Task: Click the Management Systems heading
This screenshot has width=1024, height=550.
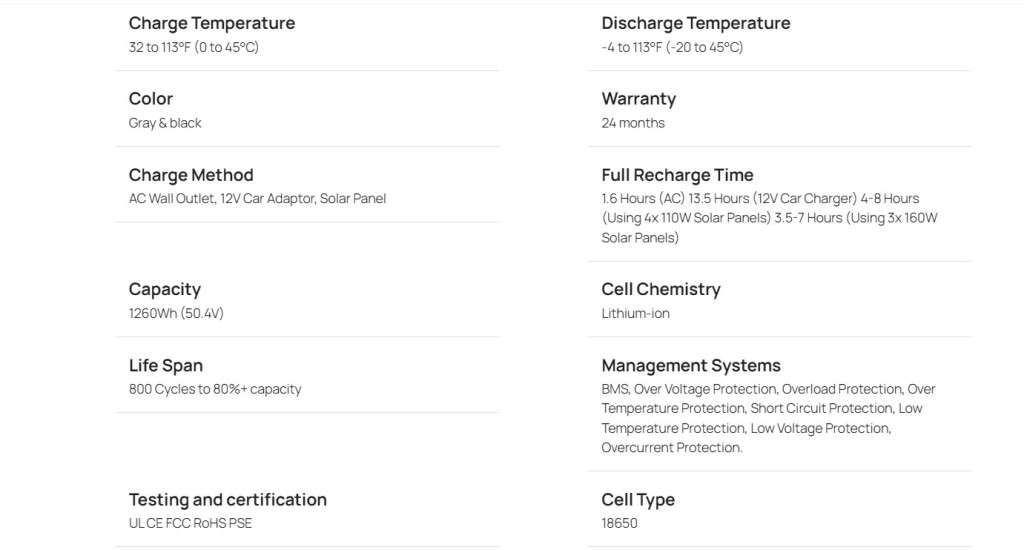Action: (x=691, y=366)
